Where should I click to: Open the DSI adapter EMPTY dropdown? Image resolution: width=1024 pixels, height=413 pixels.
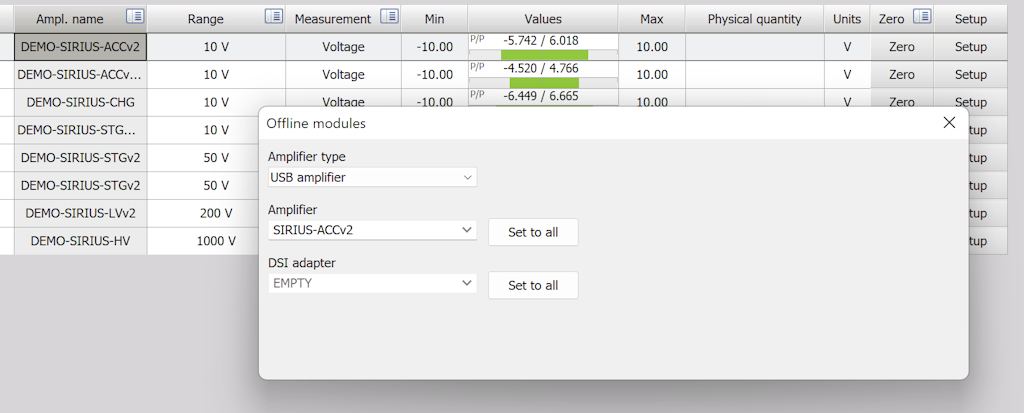(x=372, y=284)
